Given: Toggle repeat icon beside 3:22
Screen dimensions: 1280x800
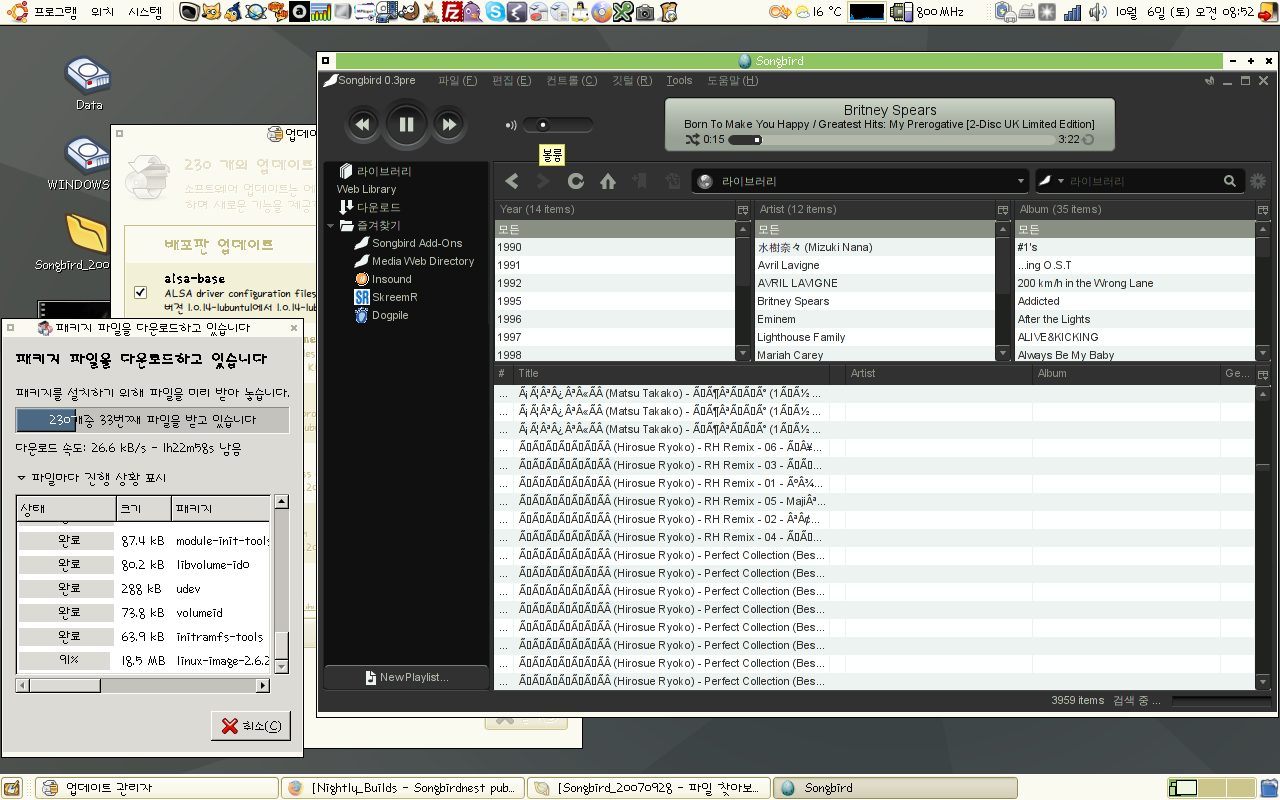Looking at the screenshot, I should tap(1088, 140).
